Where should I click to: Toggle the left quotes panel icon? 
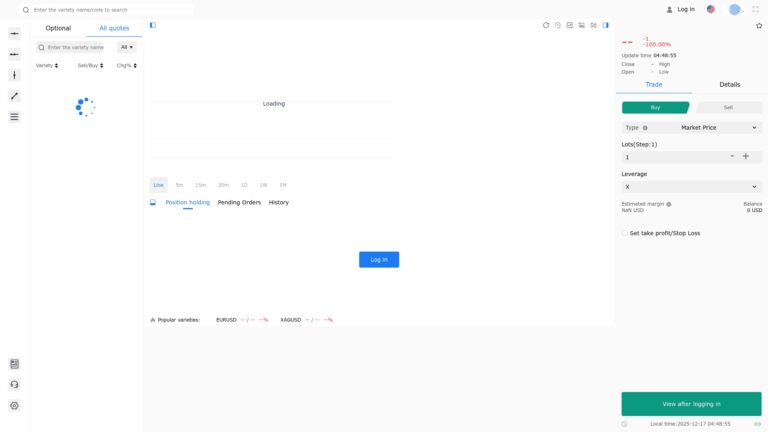pyautogui.click(x=153, y=25)
